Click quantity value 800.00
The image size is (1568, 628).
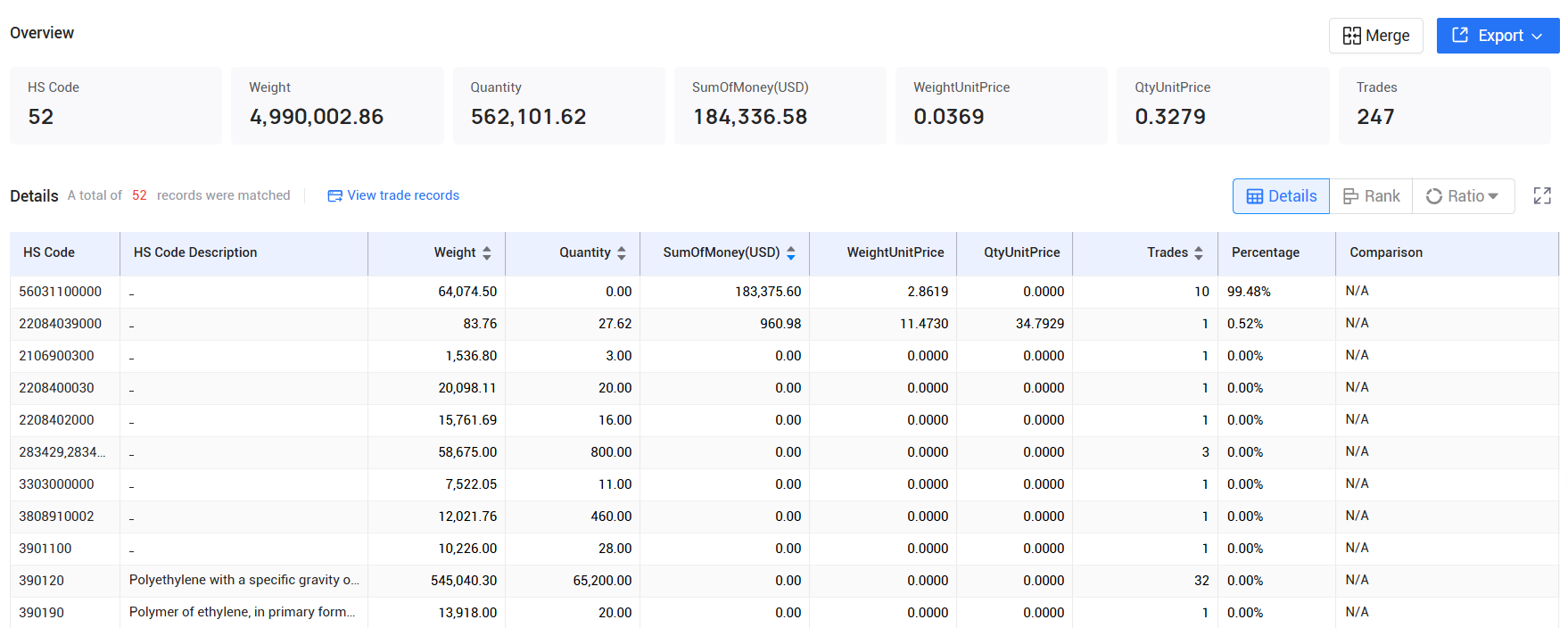coord(611,452)
